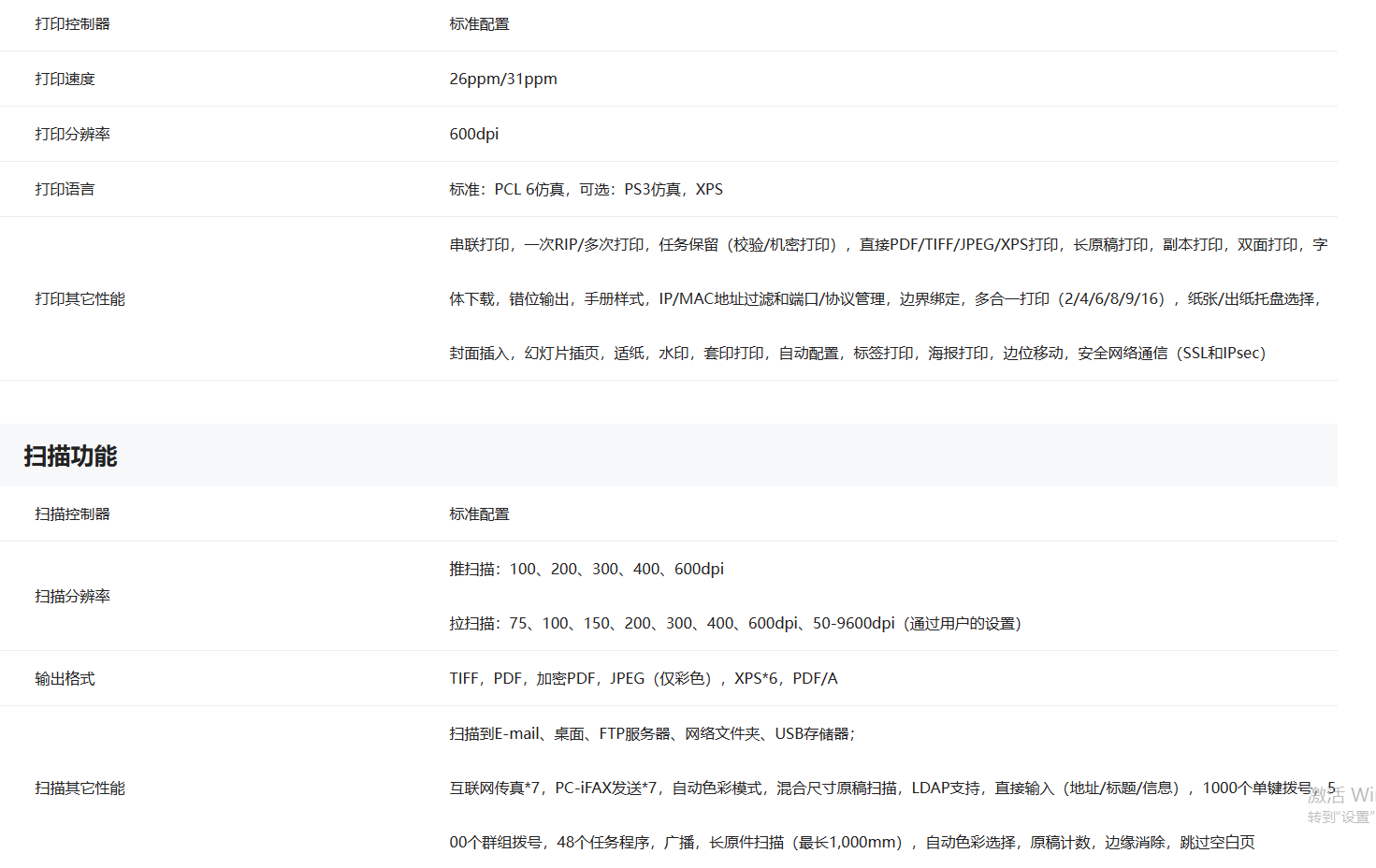Click the 打印语言 label

[x=65, y=190]
